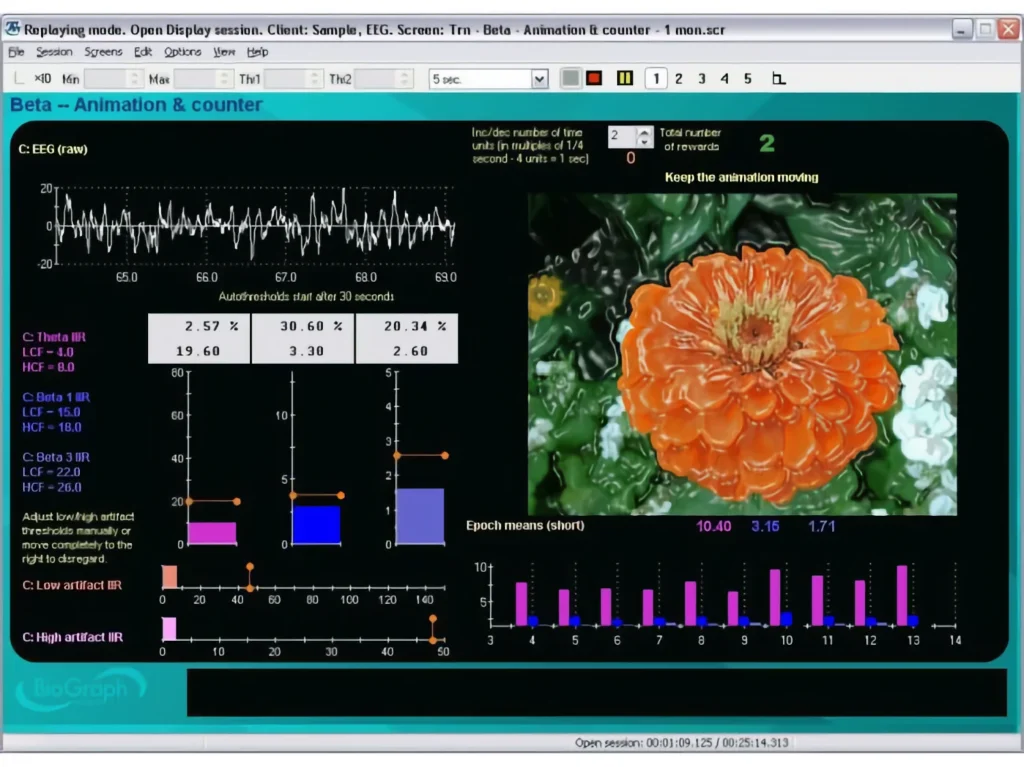Viewport: 1024px width, 767px height.
Task: Click the gray square button in the toolbar
Action: coord(570,79)
